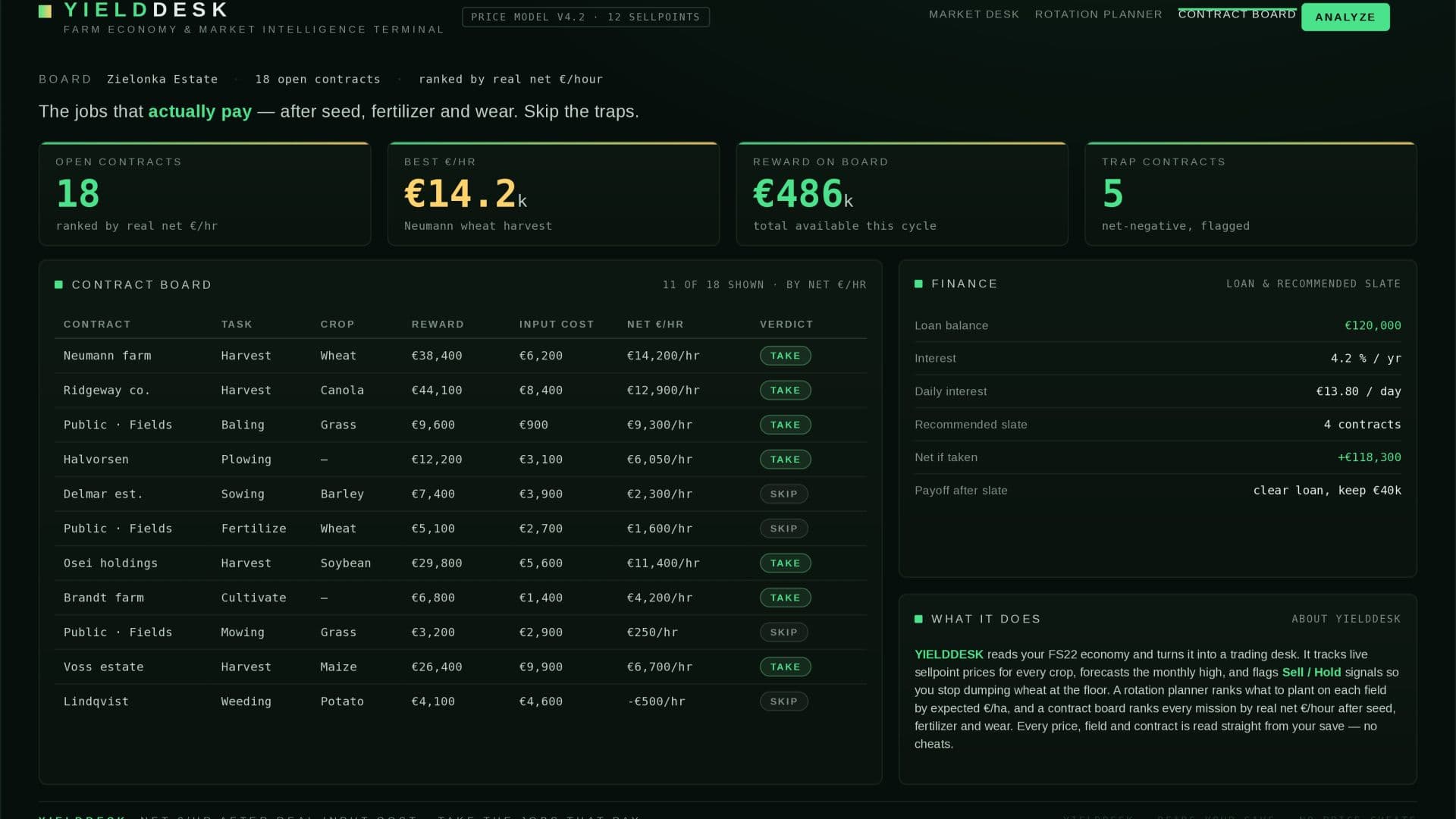Image resolution: width=1456 pixels, height=819 pixels.
Task: Sort by the Task column header
Action: pyautogui.click(x=237, y=324)
